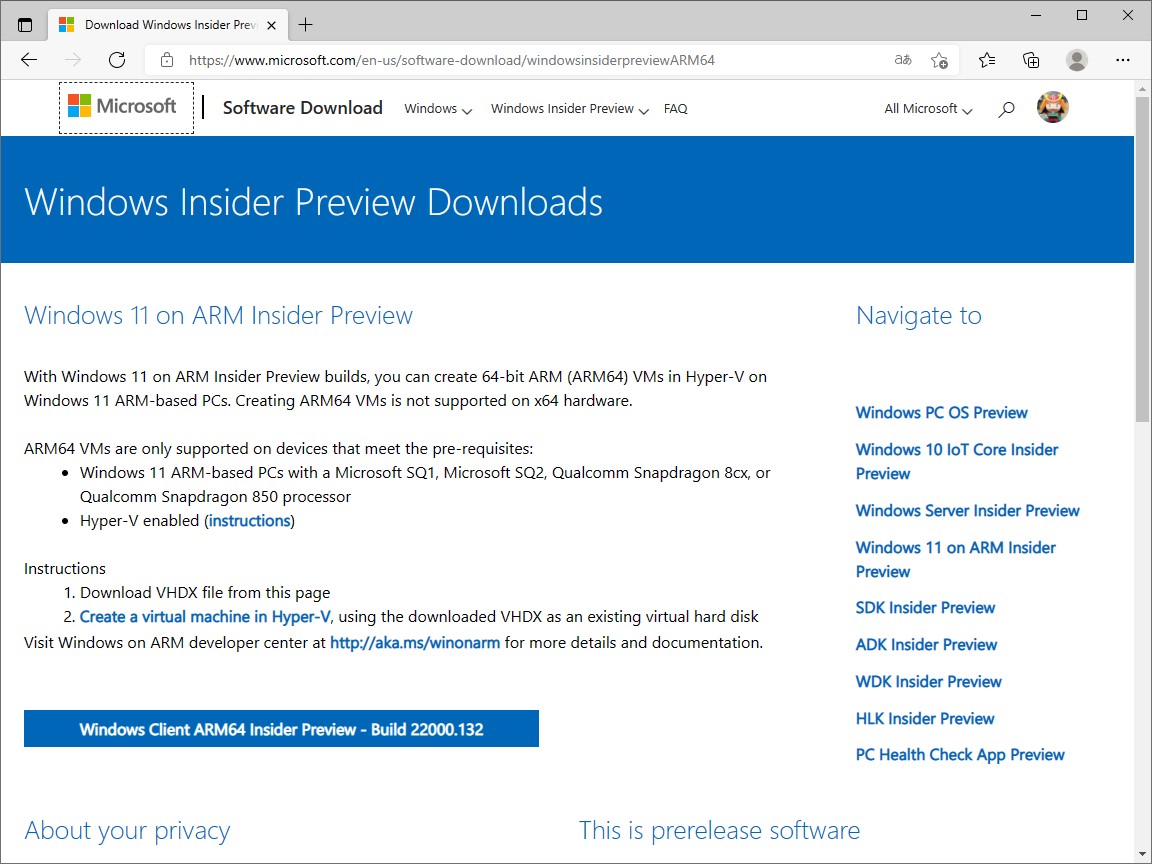Go to WDK Insider Preview
1152x864 pixels.
pos(929,682)
